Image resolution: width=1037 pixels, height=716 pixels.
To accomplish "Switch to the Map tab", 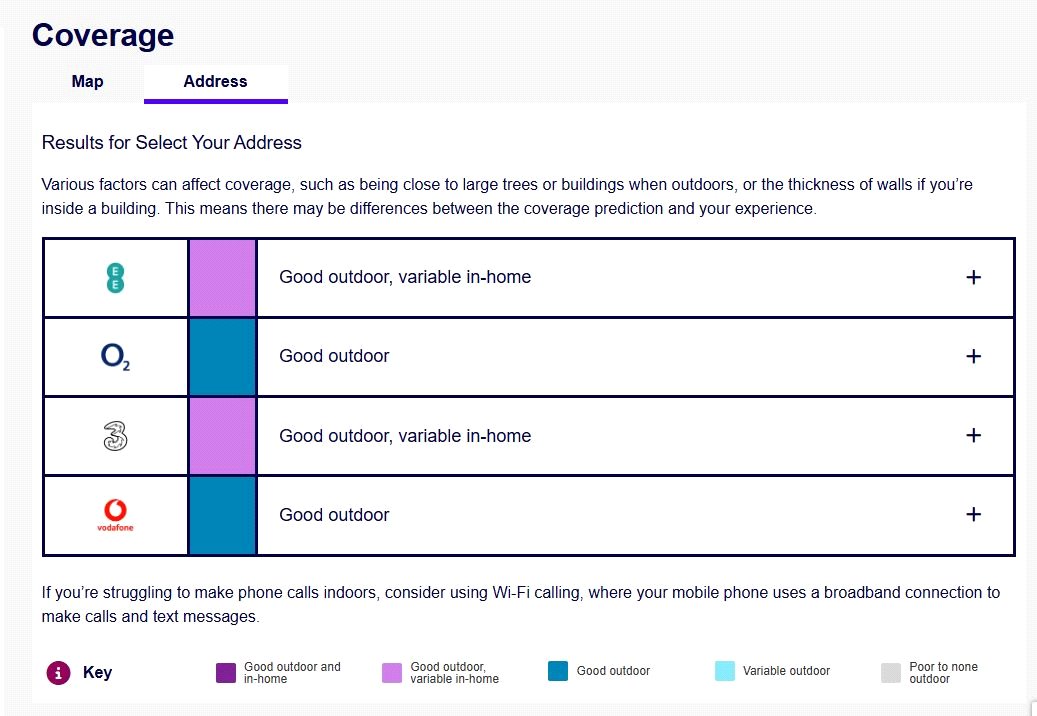I will click(87, 82).
